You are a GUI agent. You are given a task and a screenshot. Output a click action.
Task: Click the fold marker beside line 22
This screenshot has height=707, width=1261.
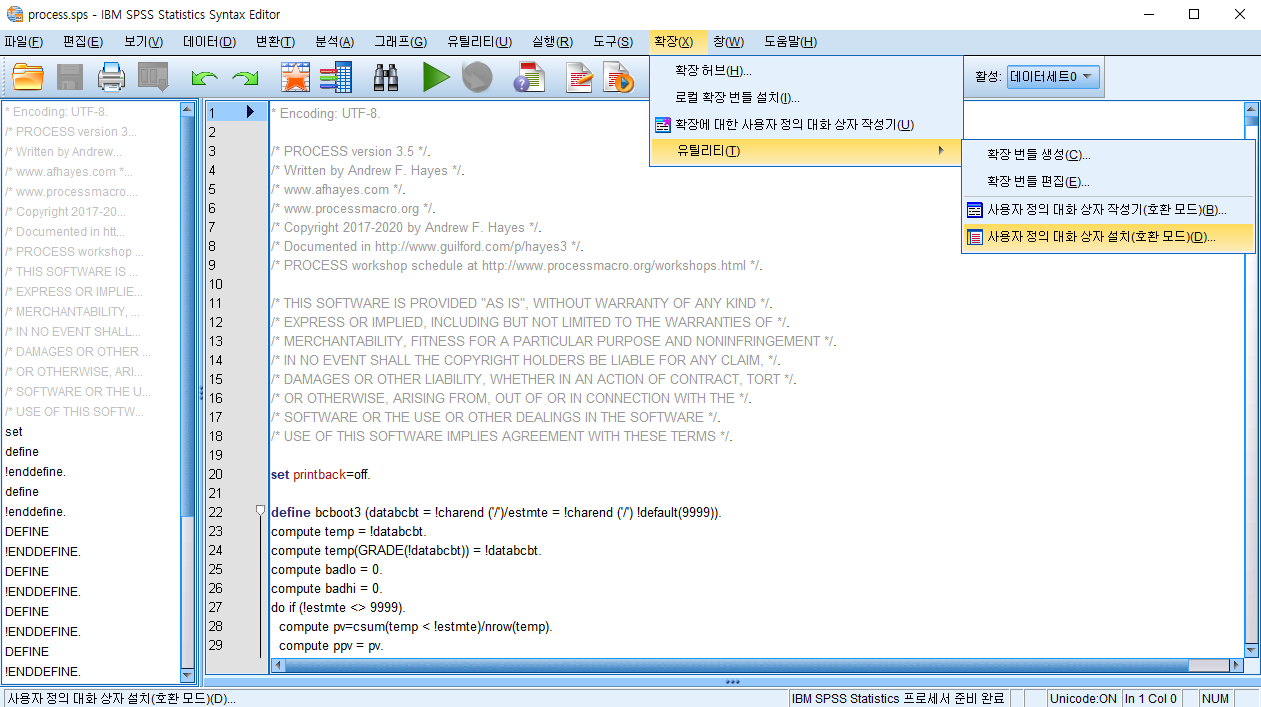[x=260, y=511]
